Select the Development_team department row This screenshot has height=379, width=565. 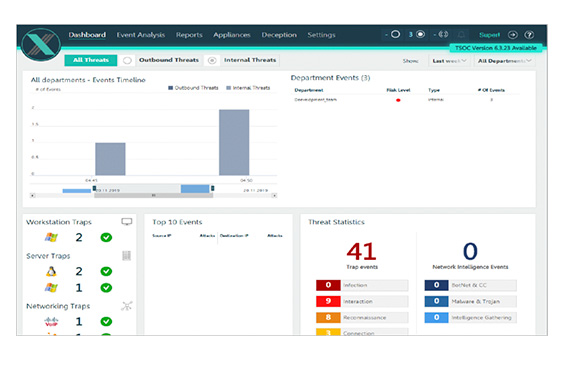coord(406,100)
